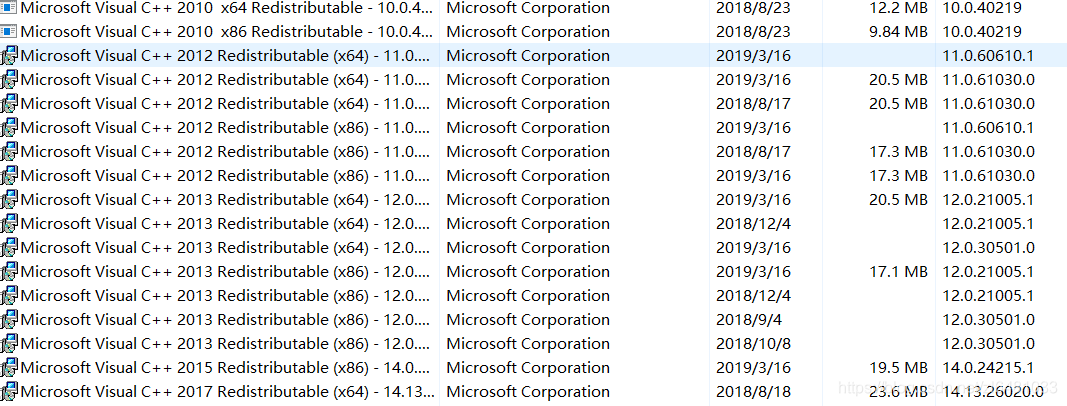This screenshot has height=406, width=1067.
Task: Click the icon of Visual C++ 2010 x86 Redistributable
Action: pyautogui.click(x=9, y=32)
